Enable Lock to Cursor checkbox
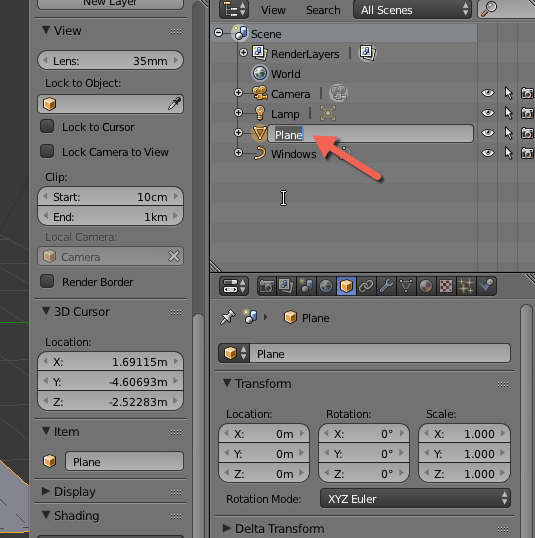The image size is (535, 538). (47, 126)
